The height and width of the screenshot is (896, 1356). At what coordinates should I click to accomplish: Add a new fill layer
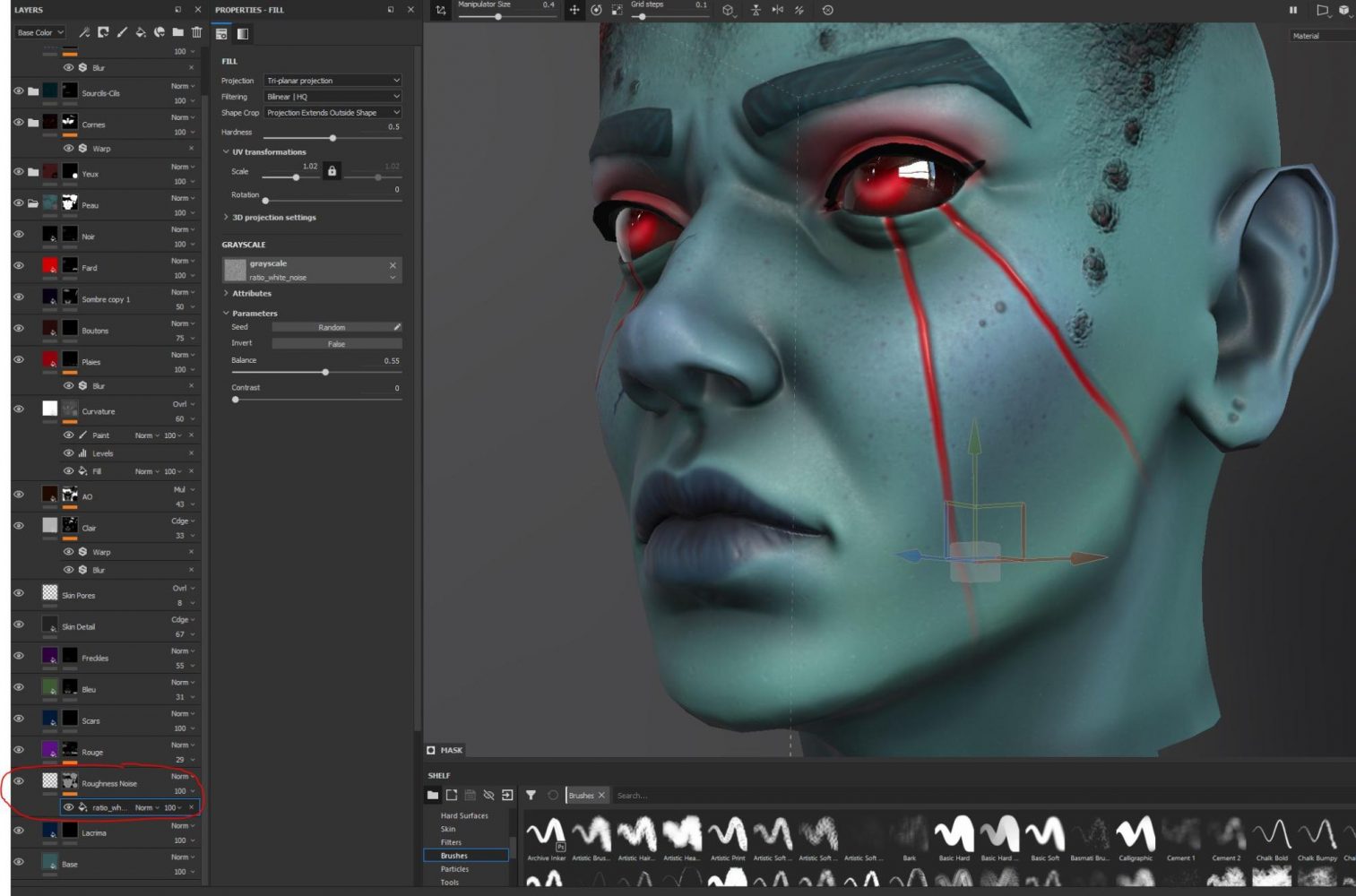coord(141,32)
